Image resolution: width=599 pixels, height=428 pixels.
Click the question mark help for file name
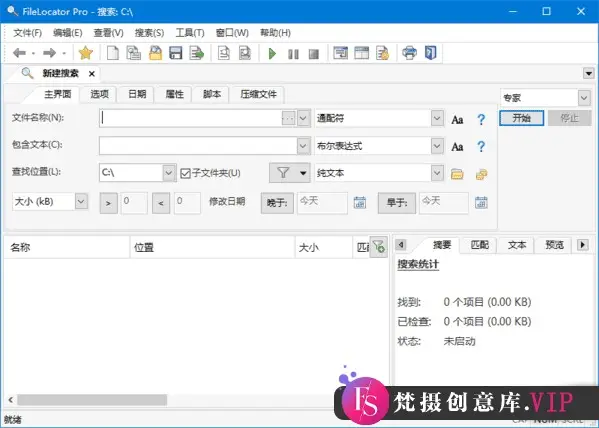click(481, 120)
